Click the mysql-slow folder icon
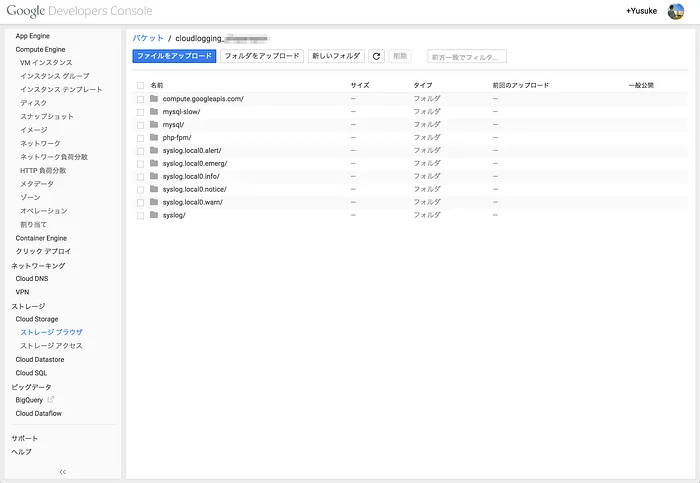Image resolution: width=700 pixels, height=483 pixels. coord(154,111)
